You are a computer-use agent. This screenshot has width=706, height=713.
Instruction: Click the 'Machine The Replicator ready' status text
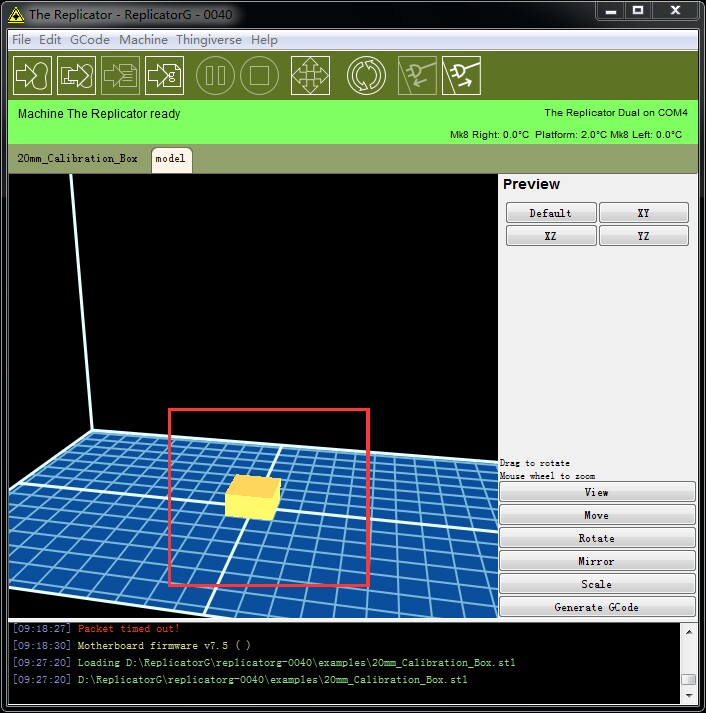click(99, 114)
